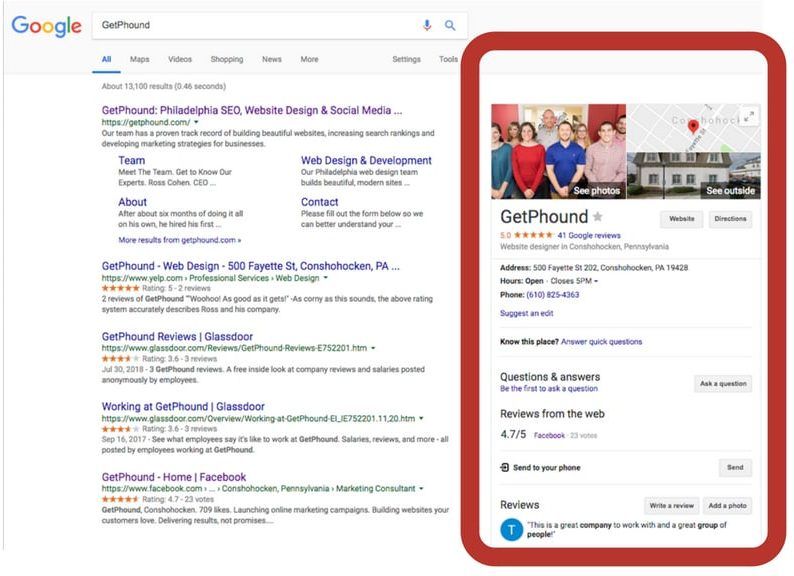Open the GetPhound Yelp result title

click(251, 266)
